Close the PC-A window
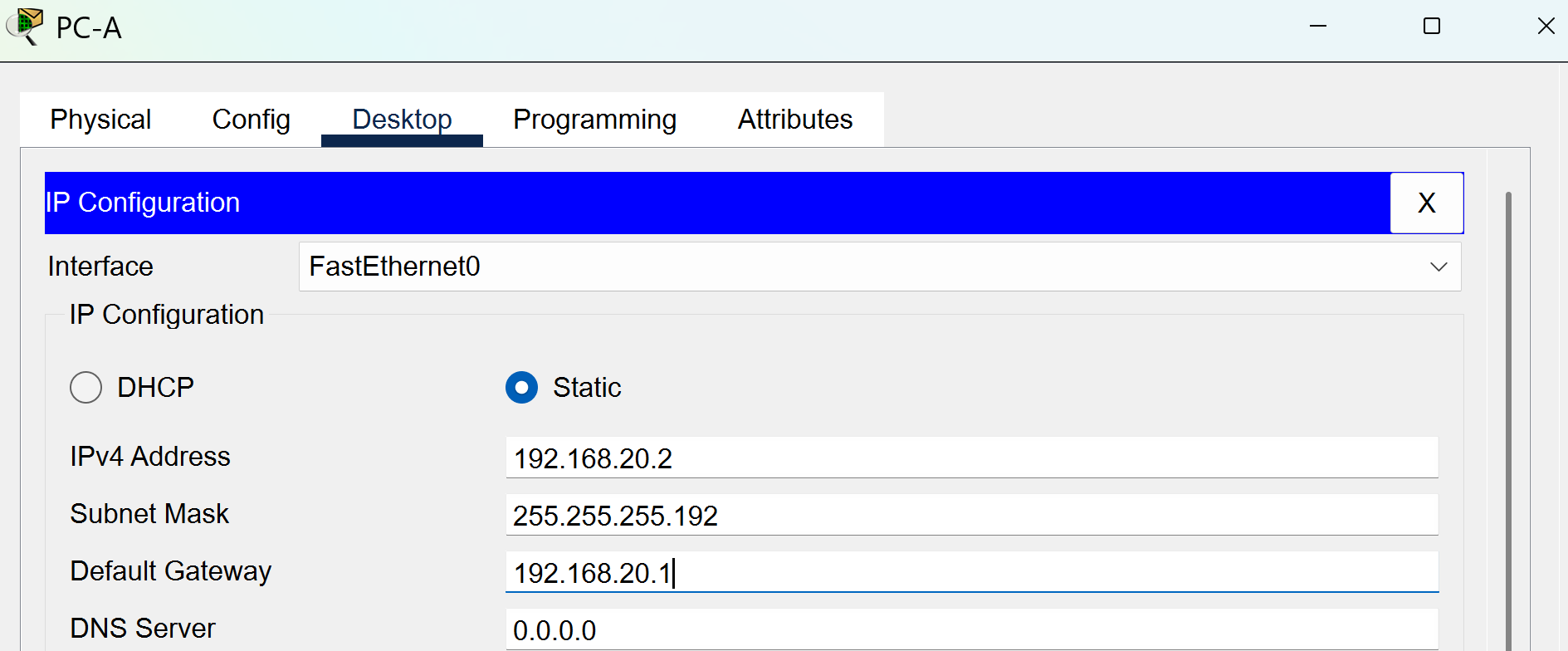Screen dimensions: 1568x651 coord(1546,27)
